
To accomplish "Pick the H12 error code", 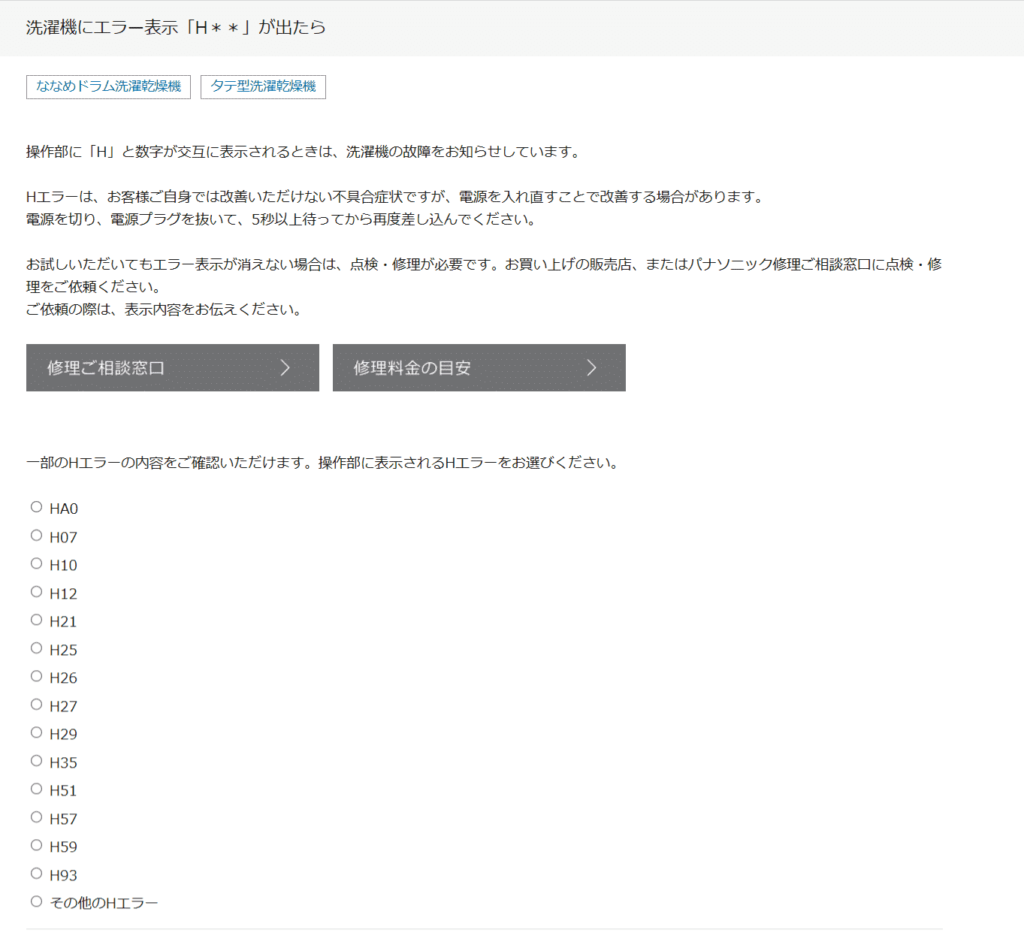I will pyautogui.click(x=37, y=592).
